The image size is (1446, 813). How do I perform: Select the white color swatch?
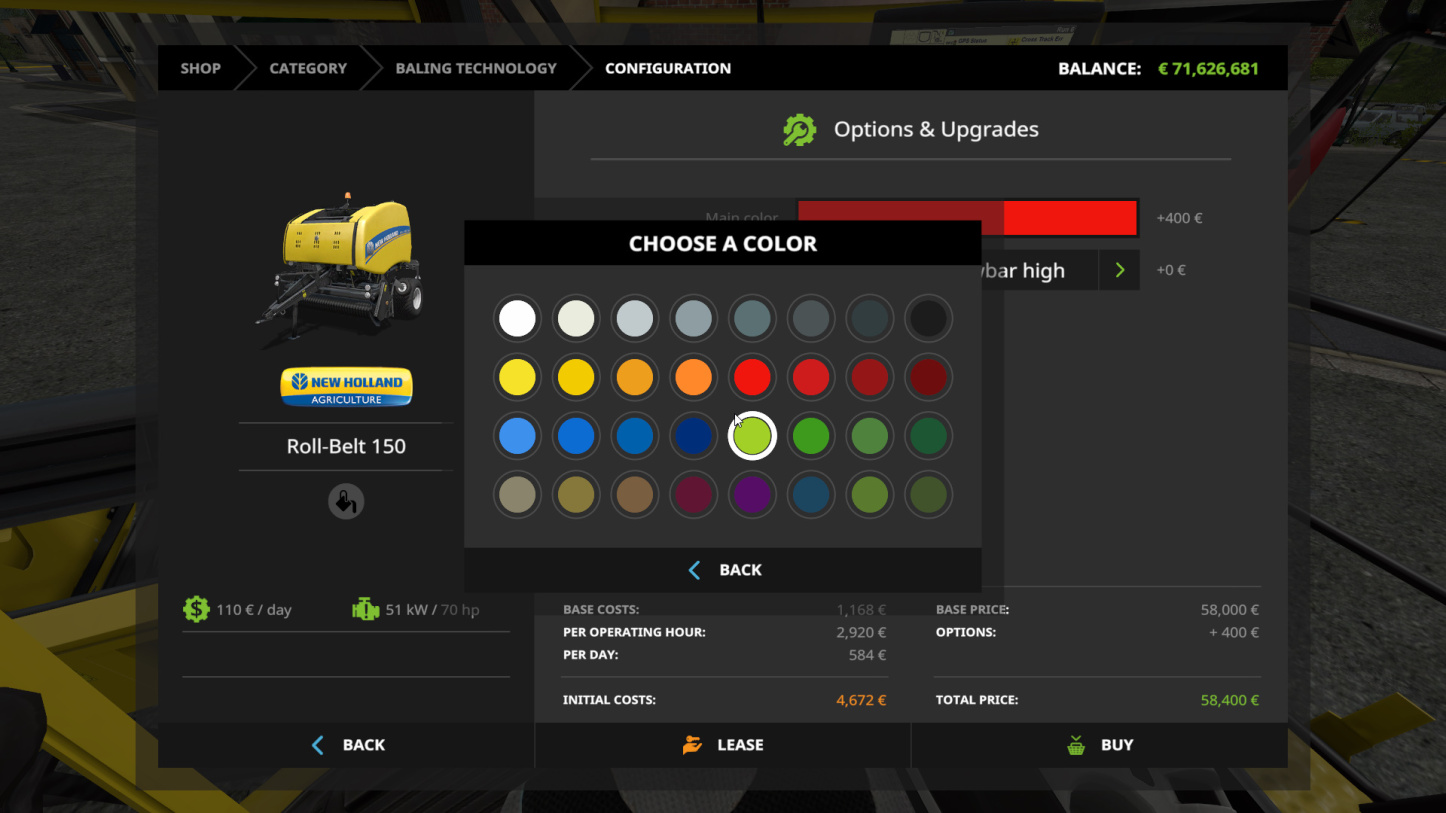tap(517, 319)
